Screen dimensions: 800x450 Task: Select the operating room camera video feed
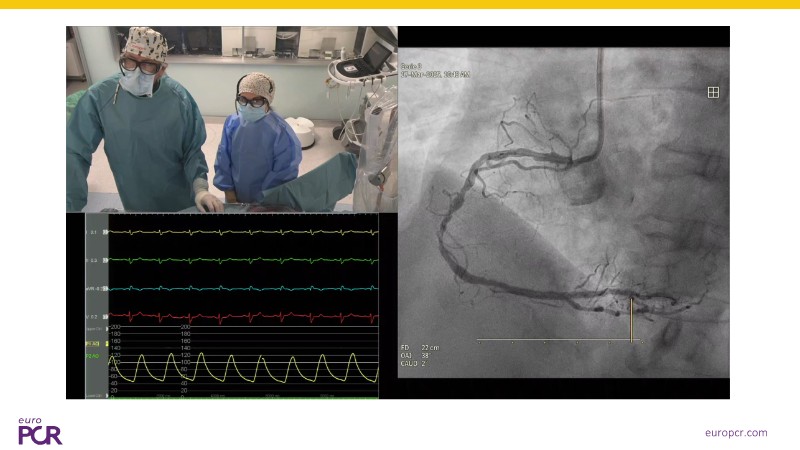tap(231, 119)
